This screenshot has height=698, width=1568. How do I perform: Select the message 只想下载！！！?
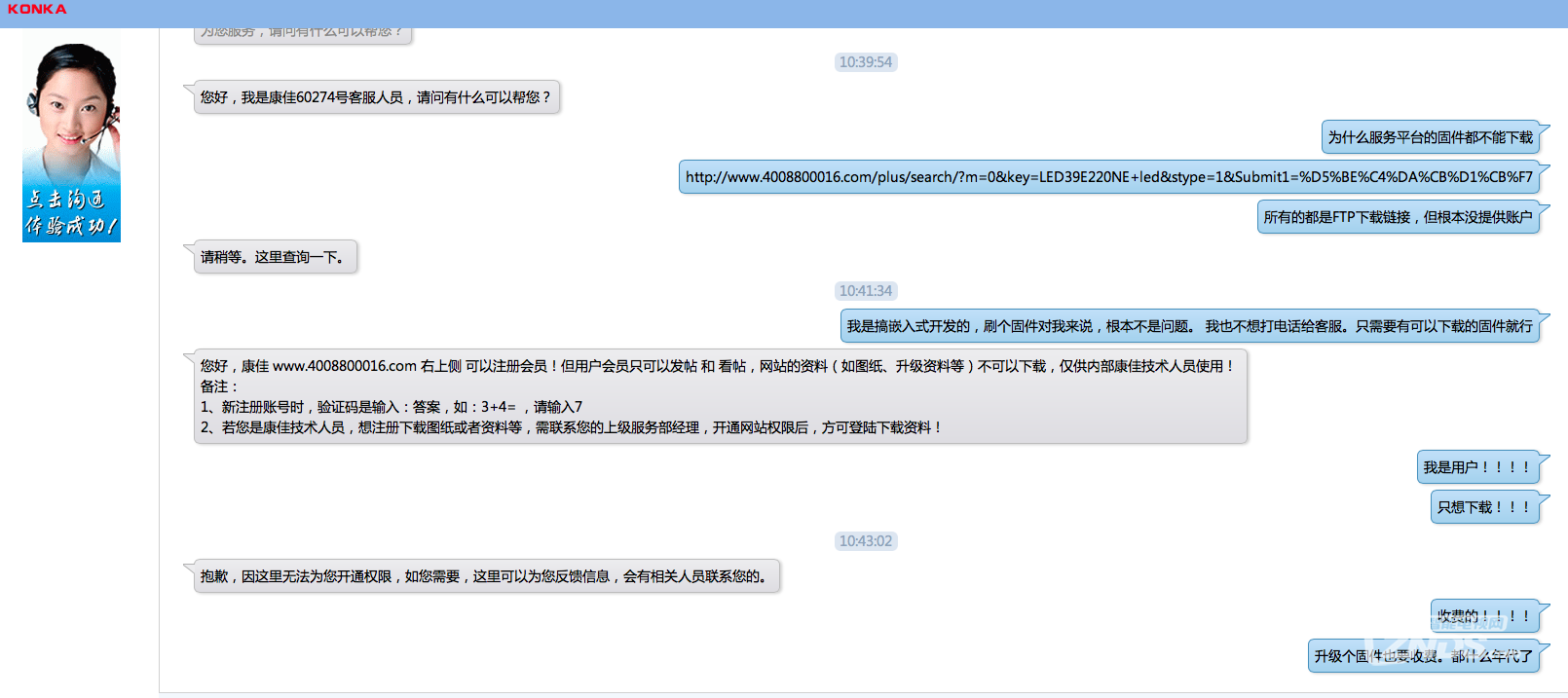coord(1484,507)
